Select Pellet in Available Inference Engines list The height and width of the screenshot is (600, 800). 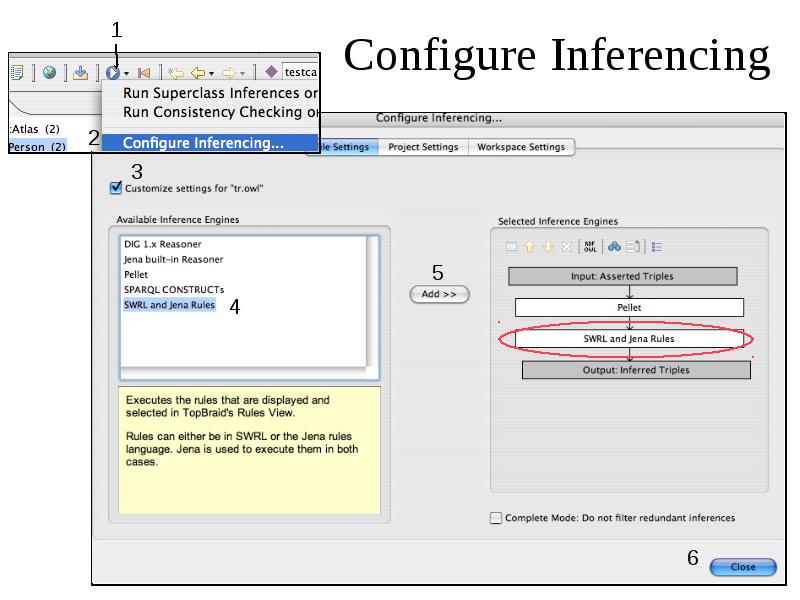tap(136, 274)
